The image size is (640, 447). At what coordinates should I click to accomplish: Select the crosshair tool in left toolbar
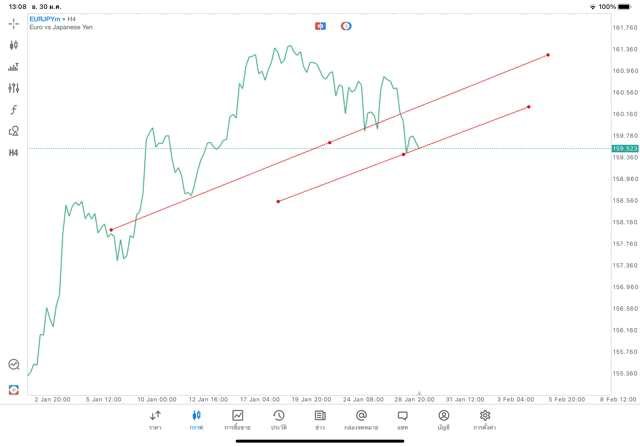point(14,23)
